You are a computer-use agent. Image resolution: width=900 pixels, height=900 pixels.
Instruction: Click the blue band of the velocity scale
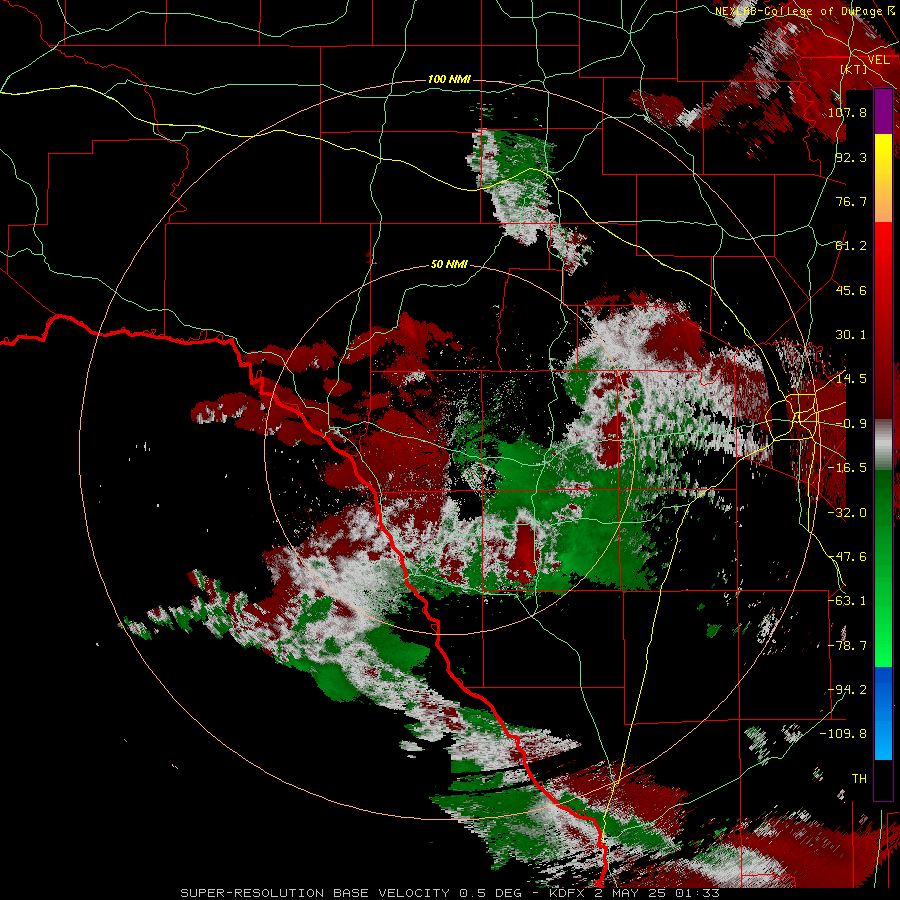(x=883, y=713)
